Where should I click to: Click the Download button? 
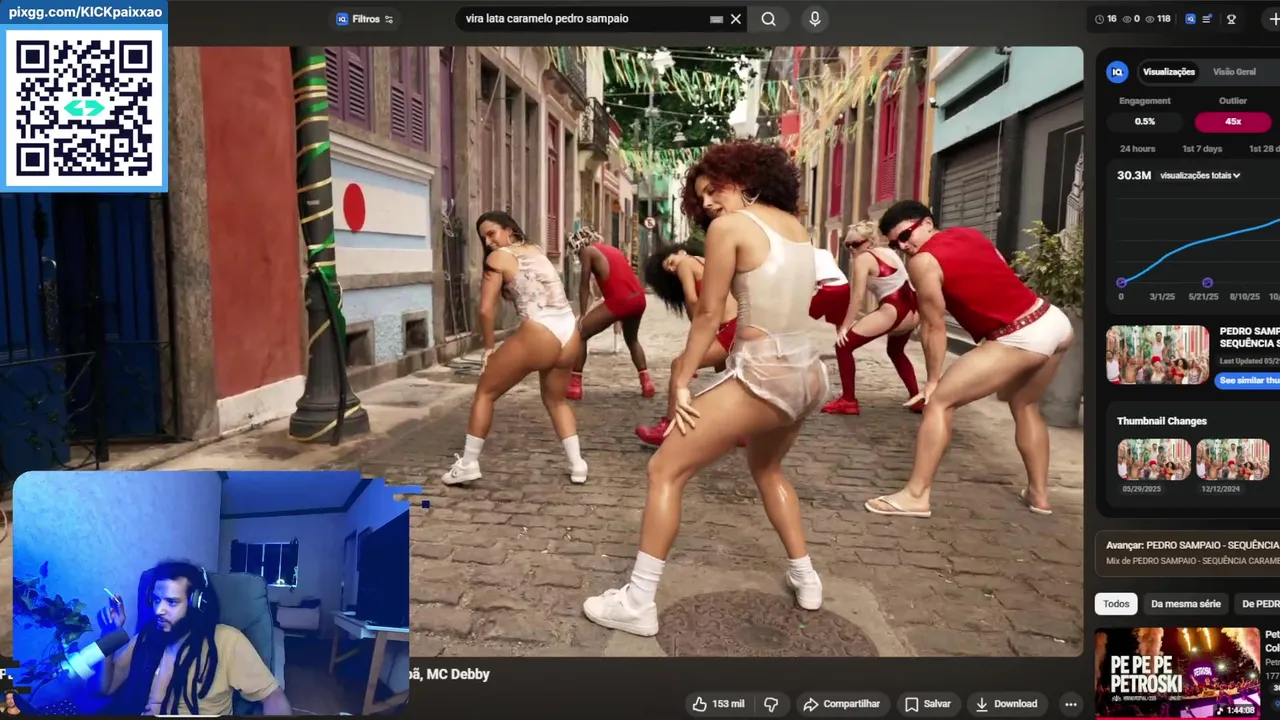[x=1006, y=704]
